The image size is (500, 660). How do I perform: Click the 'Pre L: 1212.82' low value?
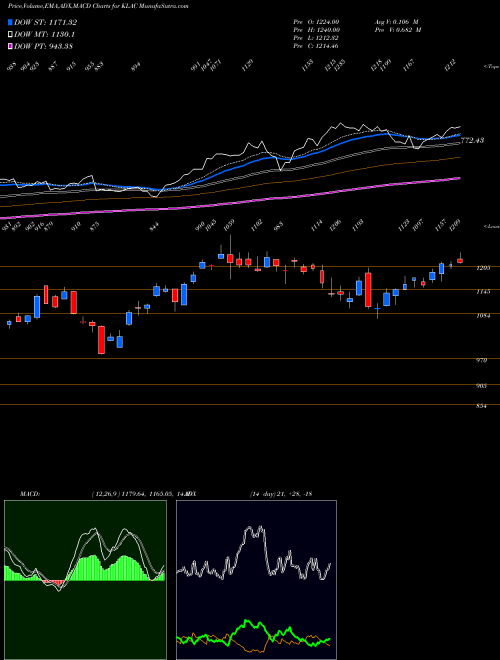coord(316,38)
